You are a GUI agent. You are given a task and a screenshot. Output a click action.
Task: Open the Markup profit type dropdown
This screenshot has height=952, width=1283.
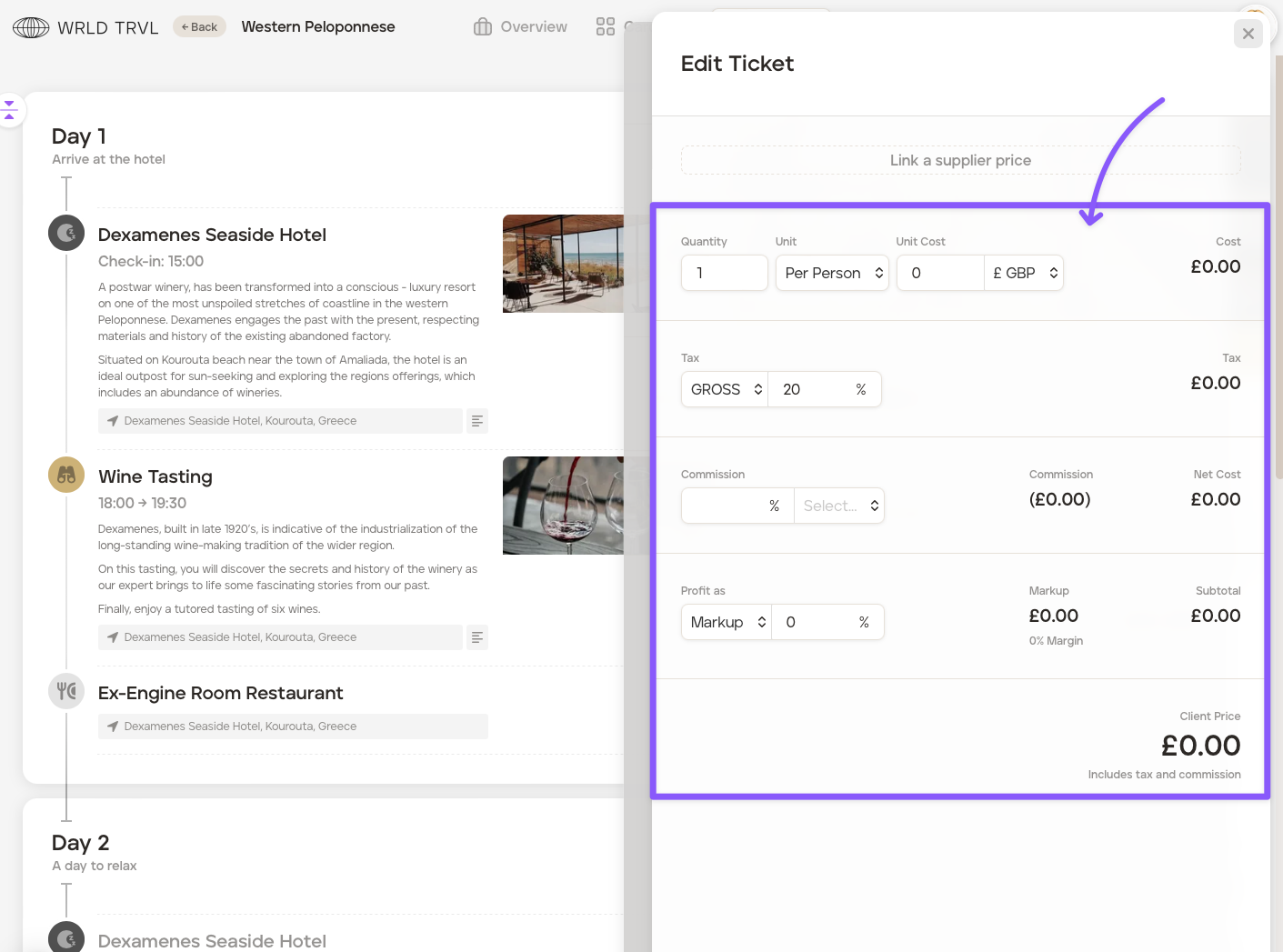click(x=727, y=622)
